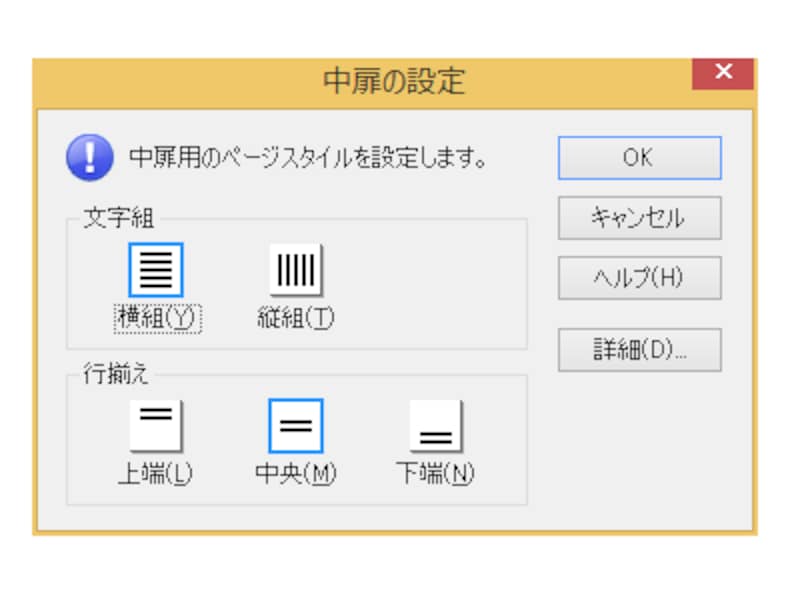The width and height of the screenshot is (800, 600).
Task: Click the 中央(M) label text
Action: coord(296,473)
